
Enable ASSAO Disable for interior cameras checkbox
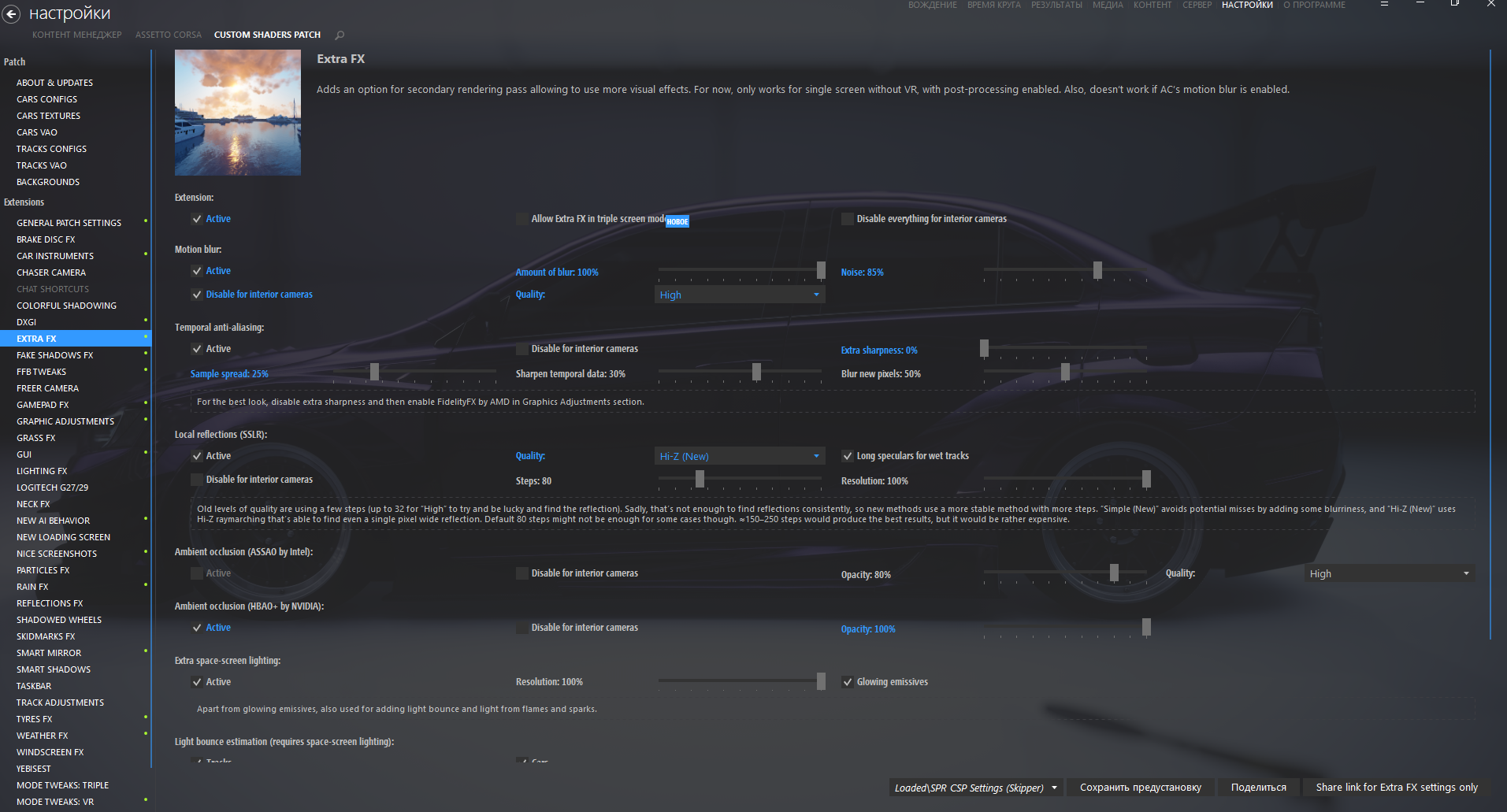point(522,573)
